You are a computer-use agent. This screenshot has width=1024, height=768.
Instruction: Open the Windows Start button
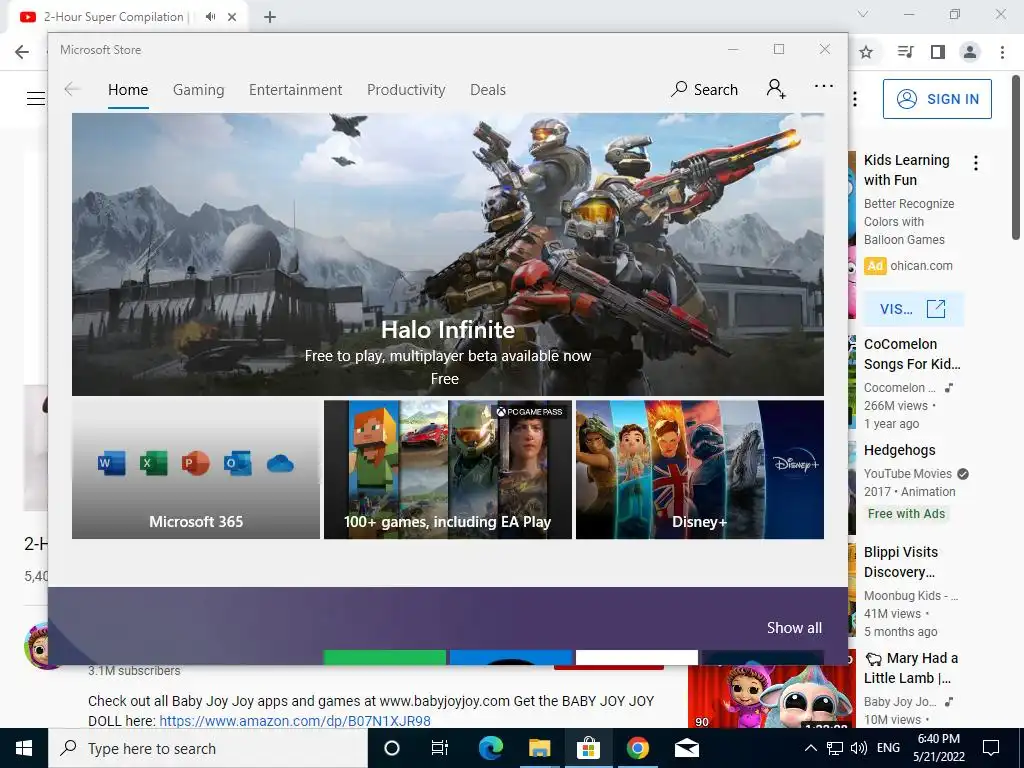(x=24, y=748)
